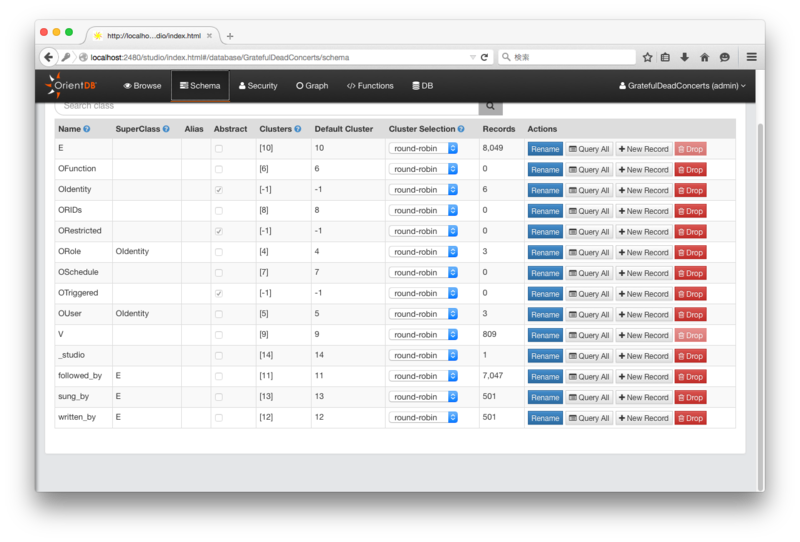Screen dimensions: 800x542
Task: Click the OrientDB logo
Action: click(71, 85)
